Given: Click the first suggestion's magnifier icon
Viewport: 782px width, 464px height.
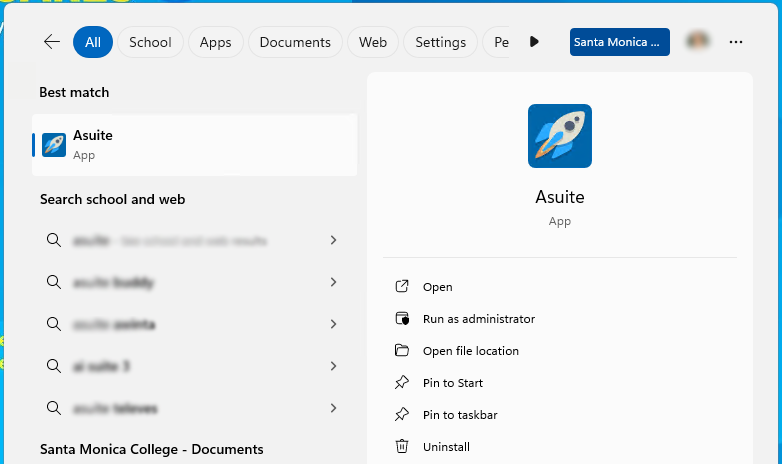Looking at the screenshot, I should [x=54, y=240].
